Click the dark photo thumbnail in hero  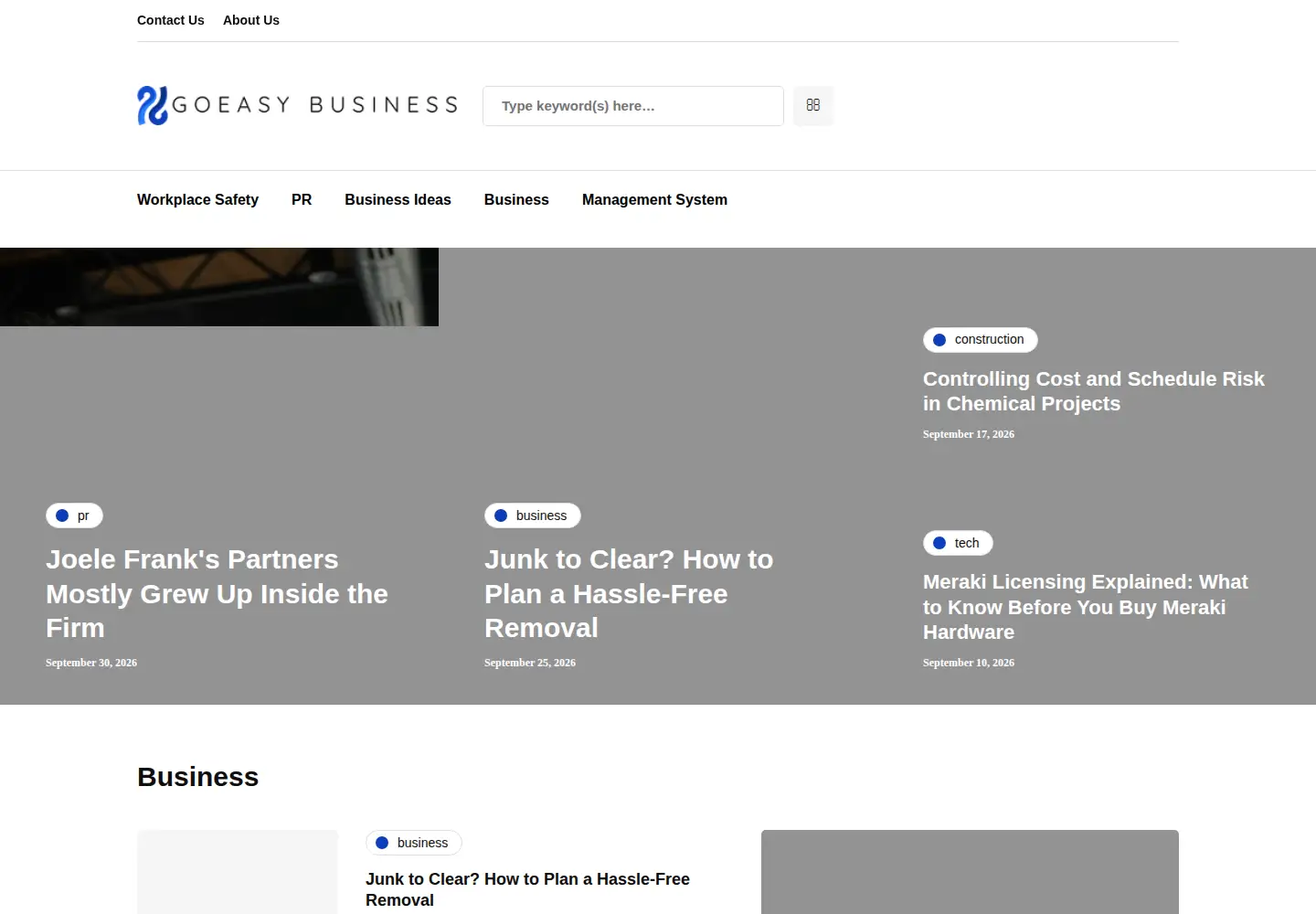point(219,287)
